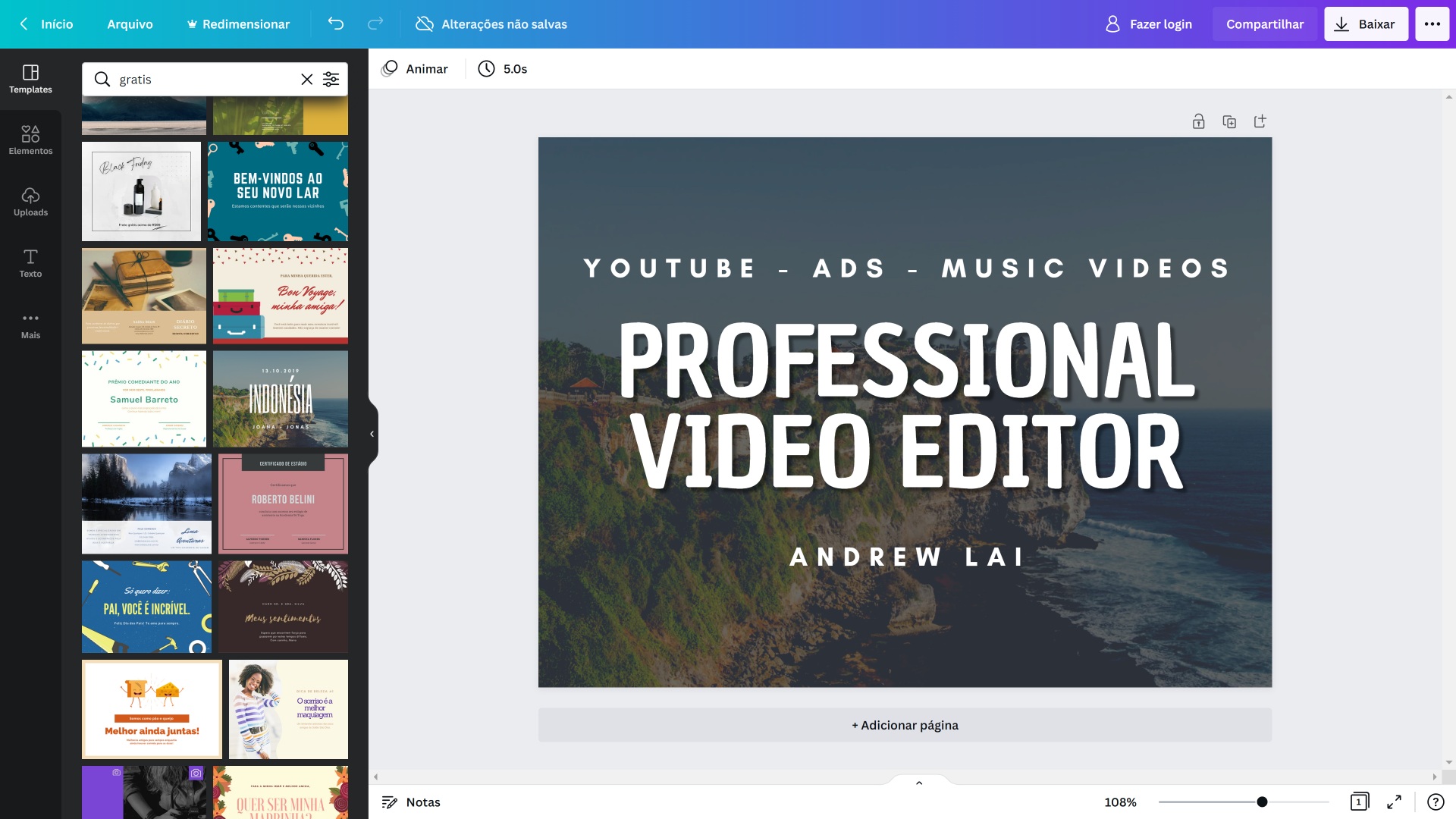The image size is (1456, 819).
Task: Open the Mais options in sidebar
Action: pyautogui.click(x=30, y=324)
